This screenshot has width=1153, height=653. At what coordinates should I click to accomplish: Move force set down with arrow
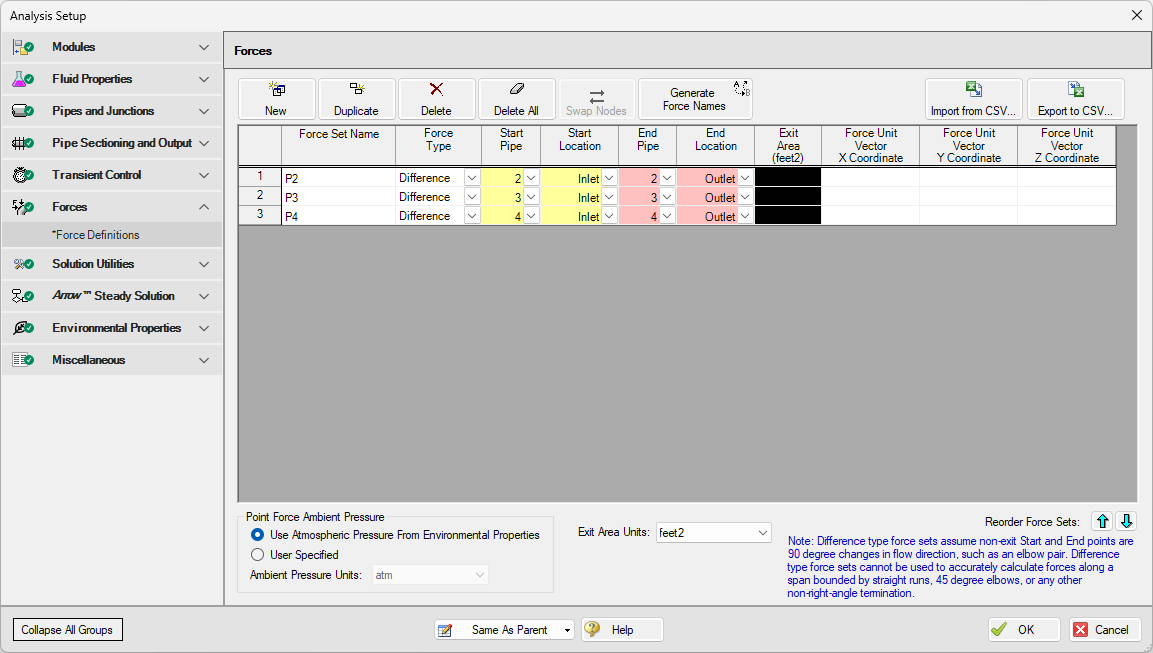pyautogui.click(x=1127, y=521)
